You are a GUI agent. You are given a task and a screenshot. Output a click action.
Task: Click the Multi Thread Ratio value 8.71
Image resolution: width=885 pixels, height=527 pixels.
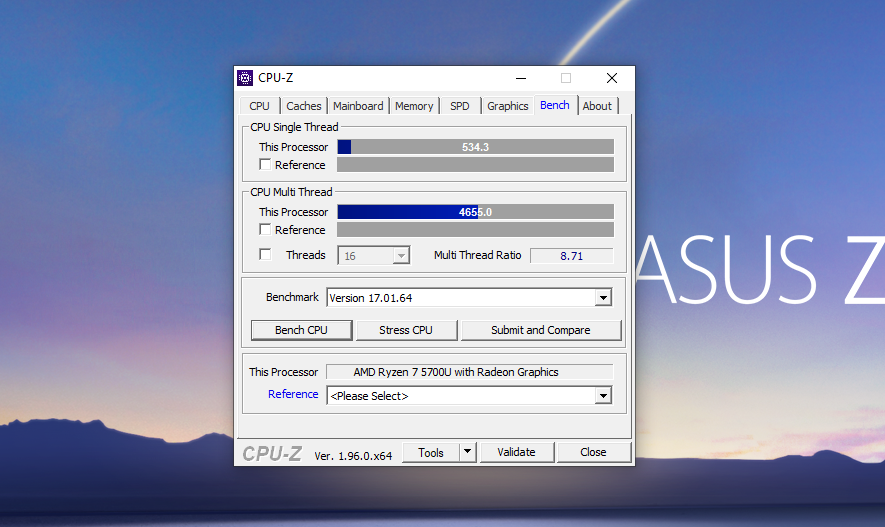[571, 256]
